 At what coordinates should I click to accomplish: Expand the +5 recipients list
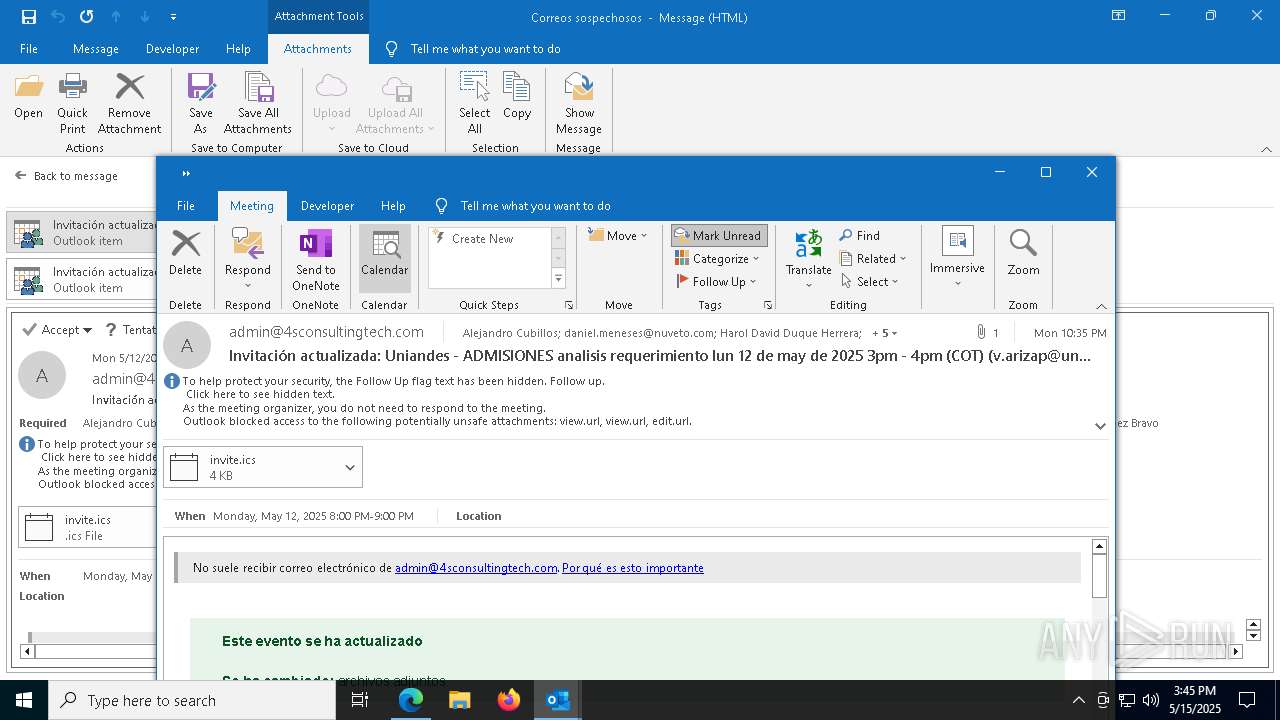pyautogui.click(x=885, y=333)
